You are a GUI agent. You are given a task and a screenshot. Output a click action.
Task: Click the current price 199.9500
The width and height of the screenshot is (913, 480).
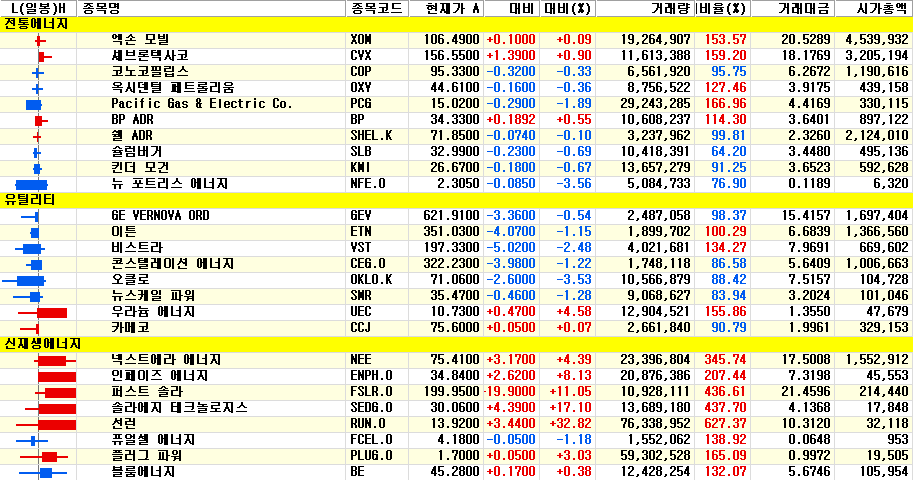451,391
